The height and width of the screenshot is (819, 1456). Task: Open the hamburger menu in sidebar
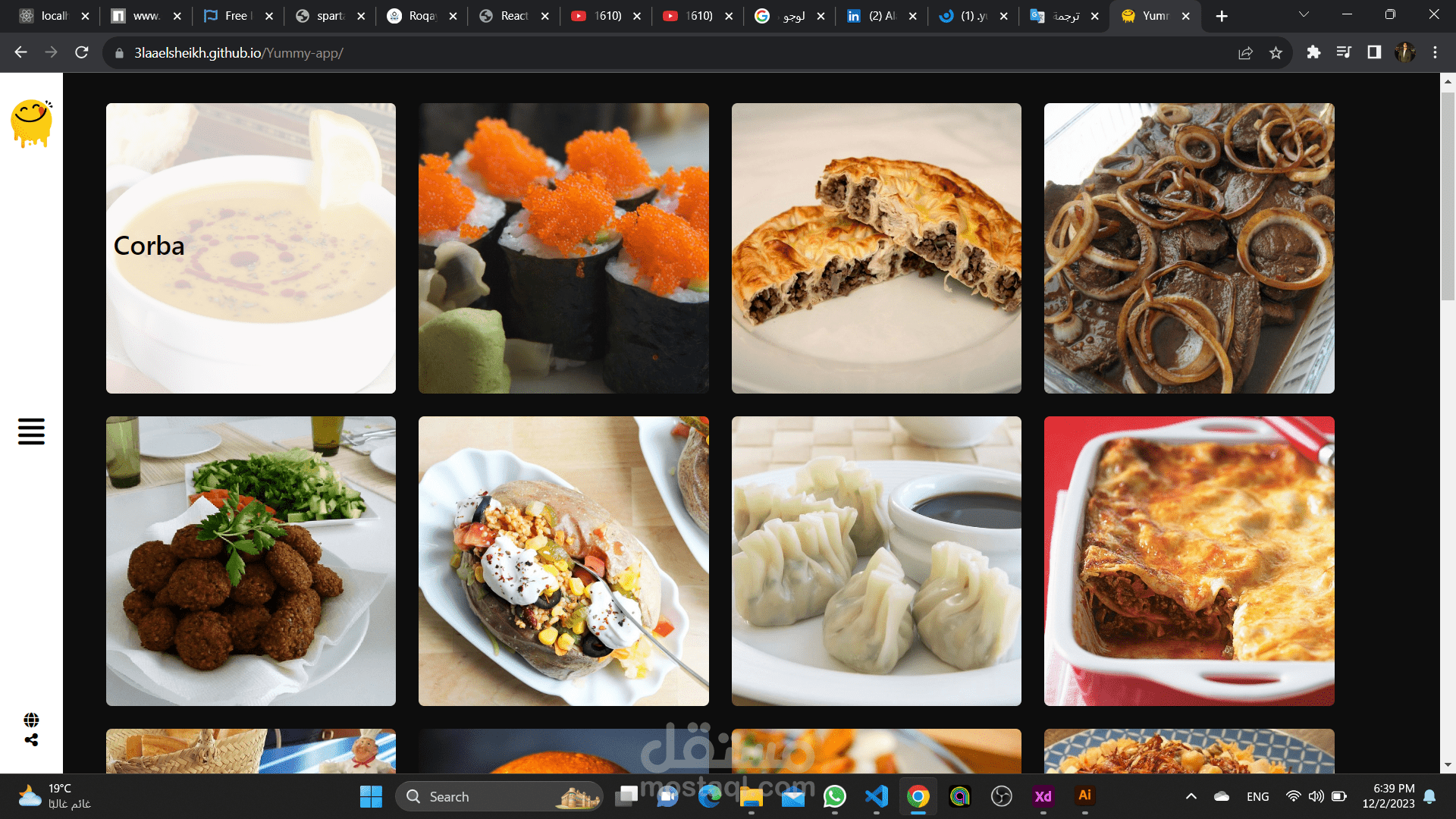point(31,431)
